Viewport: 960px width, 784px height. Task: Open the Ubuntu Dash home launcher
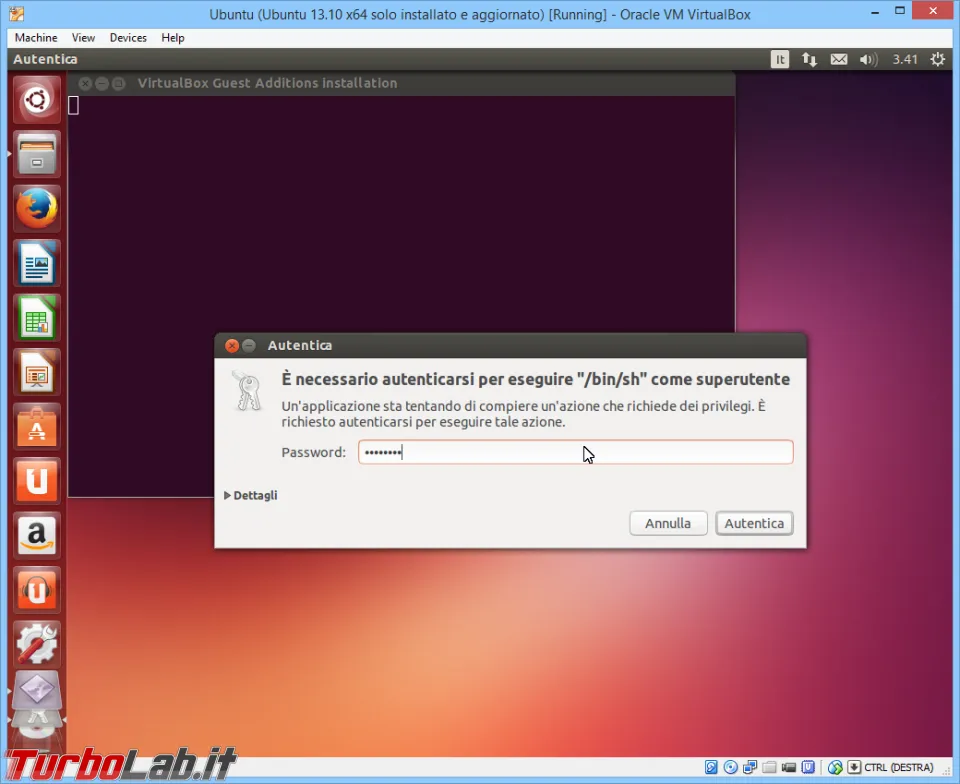point(37,100)
